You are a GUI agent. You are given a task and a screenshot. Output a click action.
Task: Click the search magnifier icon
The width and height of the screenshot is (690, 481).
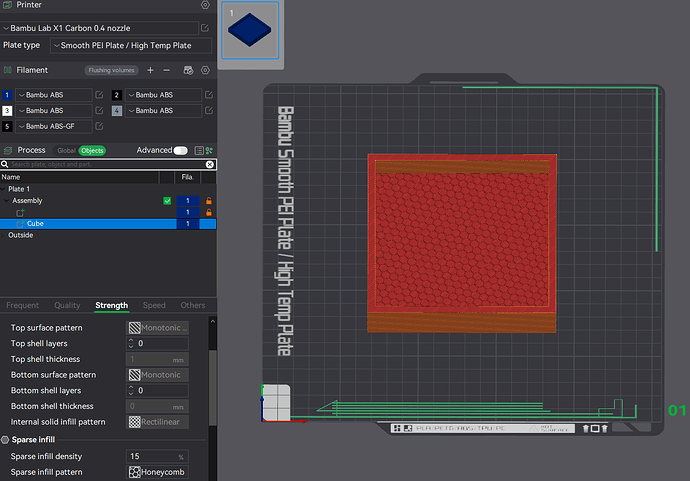(4, 164)
